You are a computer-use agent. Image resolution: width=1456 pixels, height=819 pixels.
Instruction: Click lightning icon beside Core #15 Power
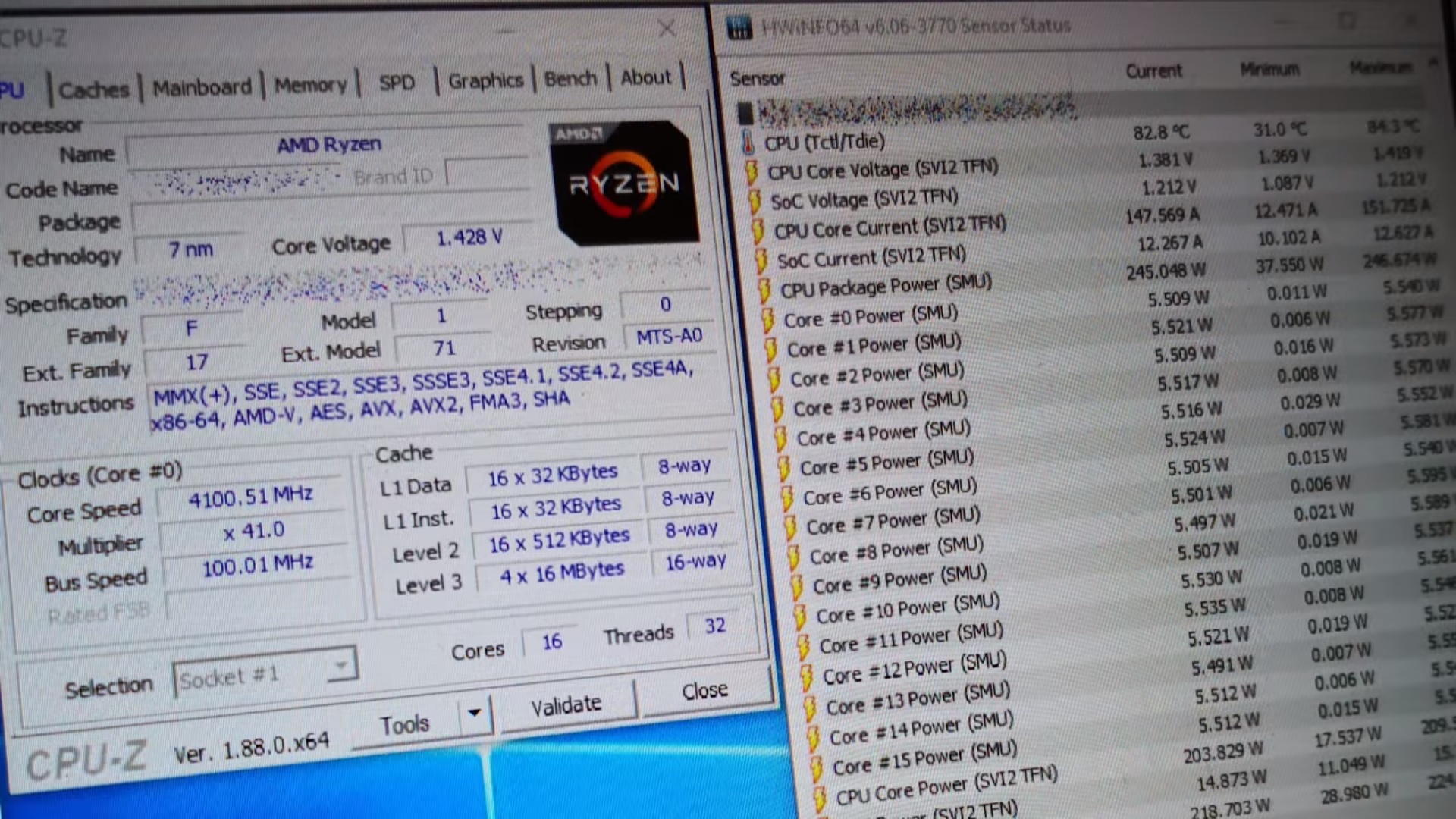(x=816, y=768)
